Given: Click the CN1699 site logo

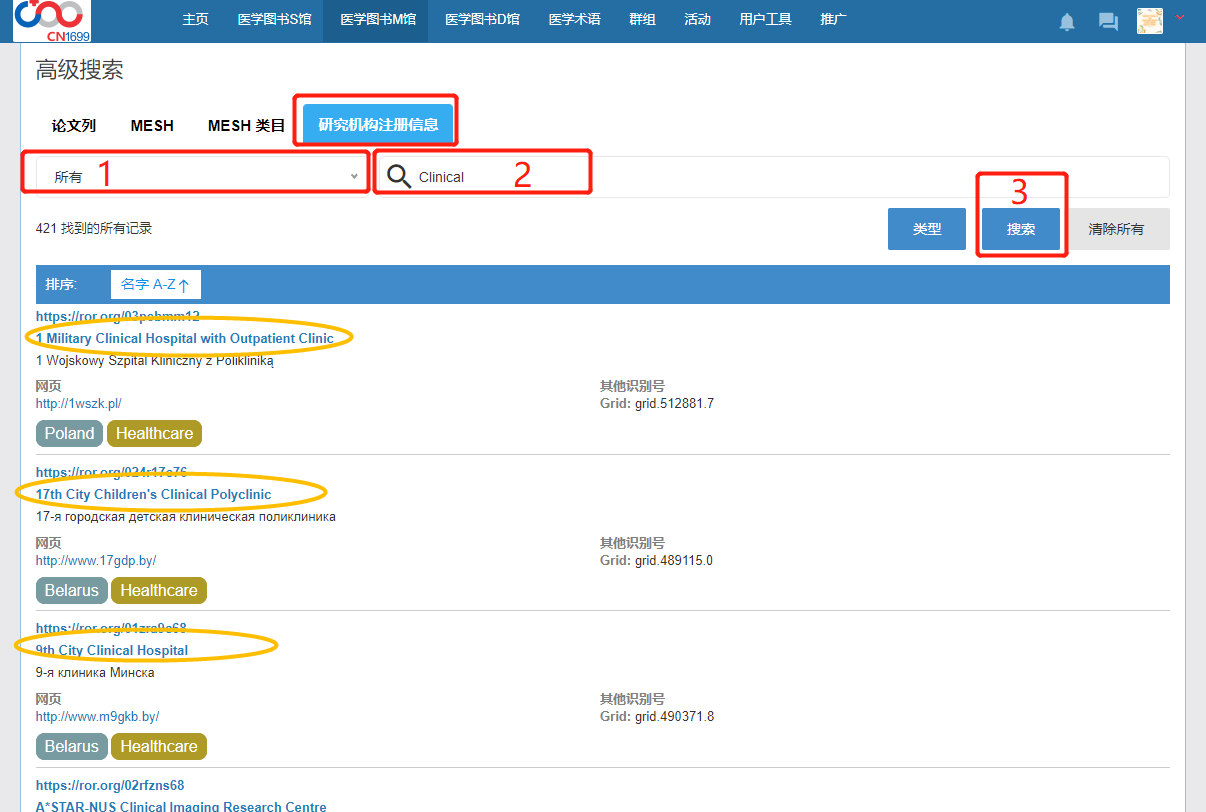Looking at the screenshot, I should [x=51, y=20].
